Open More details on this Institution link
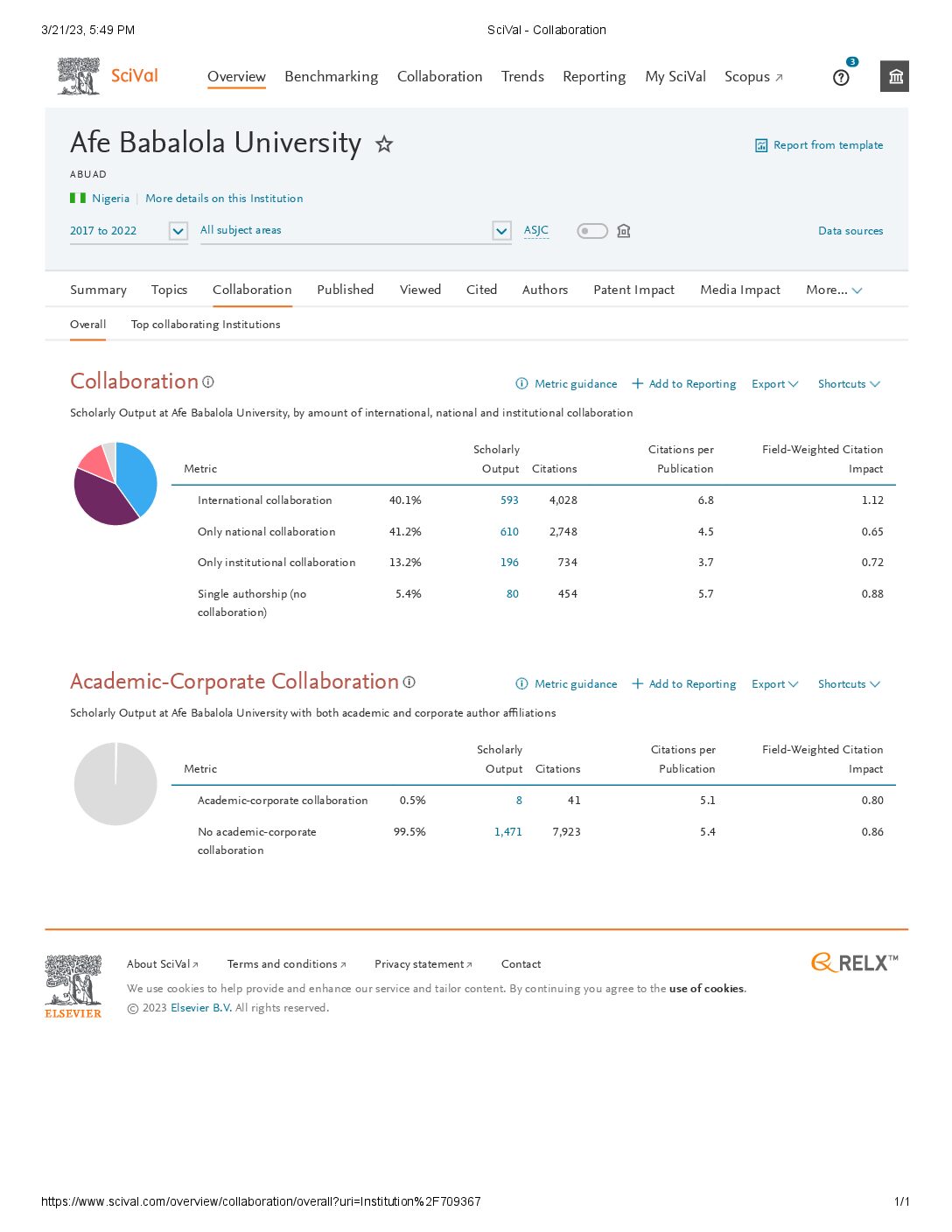This screenshot has height=1232, width=952. [224, 199]
